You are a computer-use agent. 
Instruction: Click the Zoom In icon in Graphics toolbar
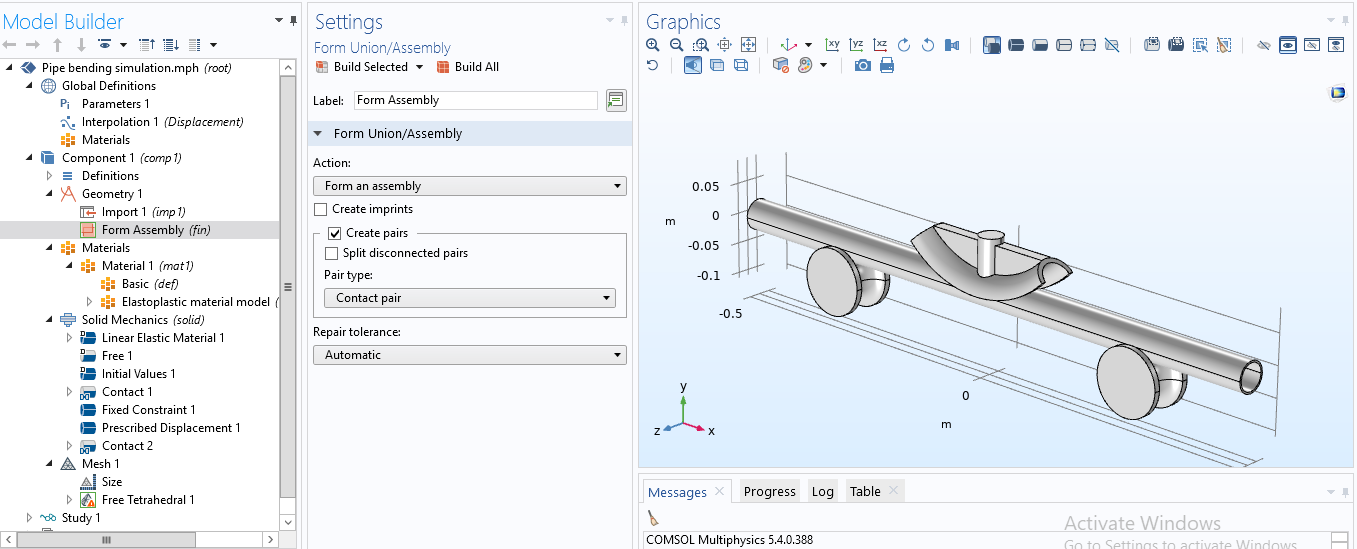[653, 45]
